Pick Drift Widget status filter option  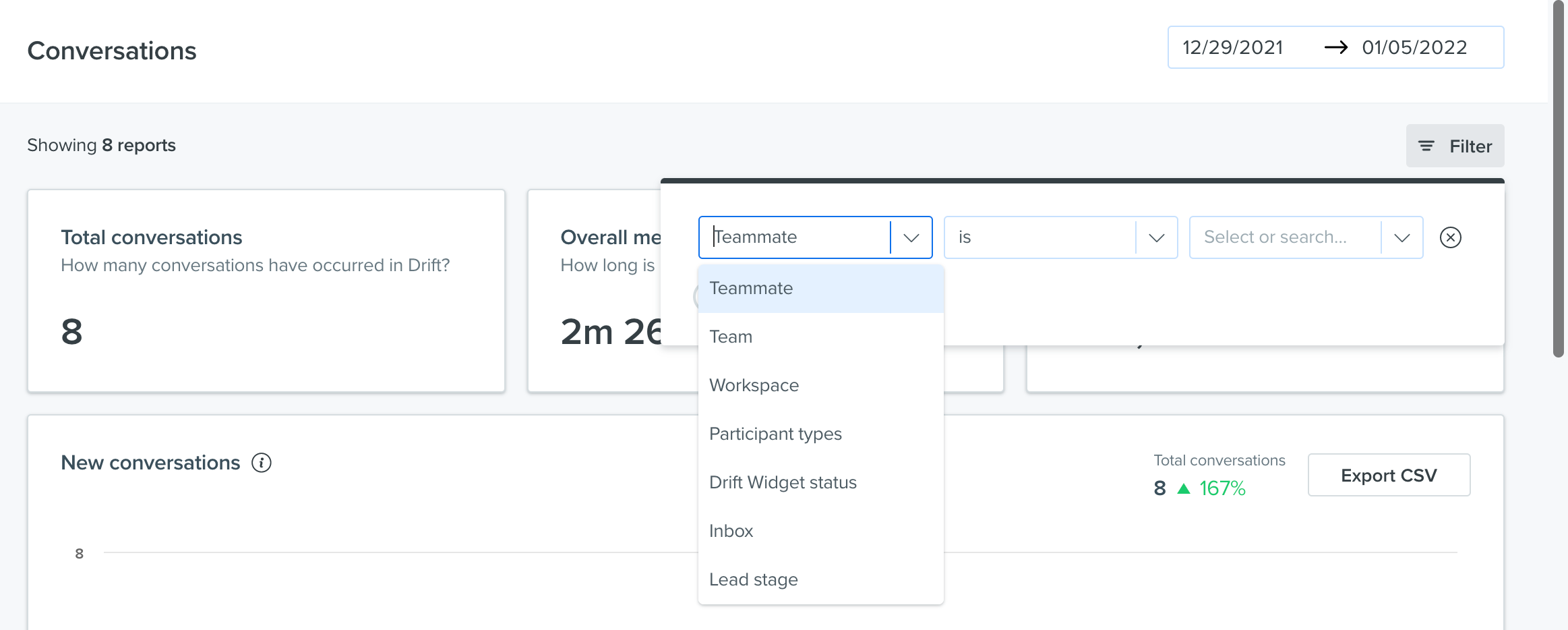[x=820, y=482]
